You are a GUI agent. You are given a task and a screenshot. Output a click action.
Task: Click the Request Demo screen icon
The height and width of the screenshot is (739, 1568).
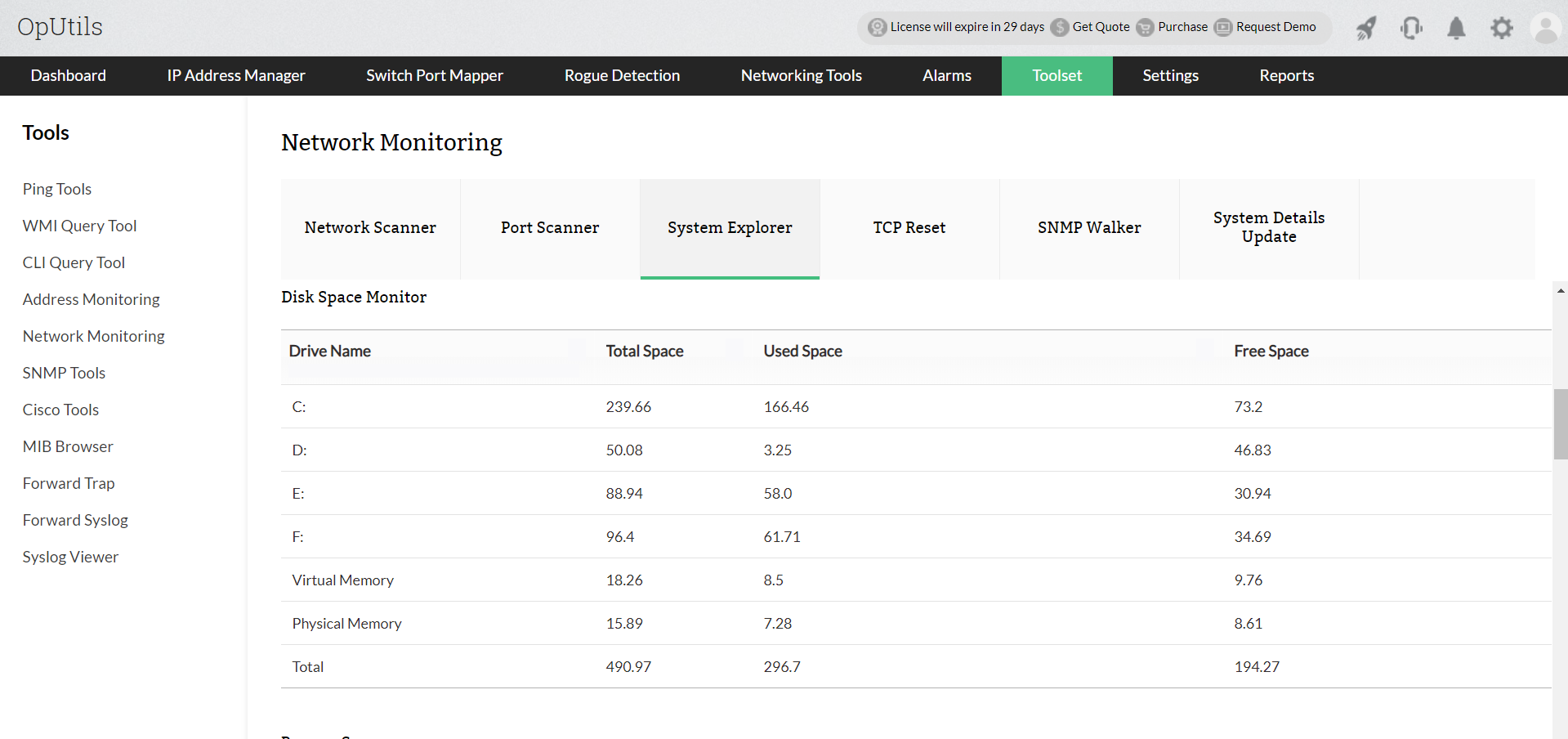coord(1223,27)
